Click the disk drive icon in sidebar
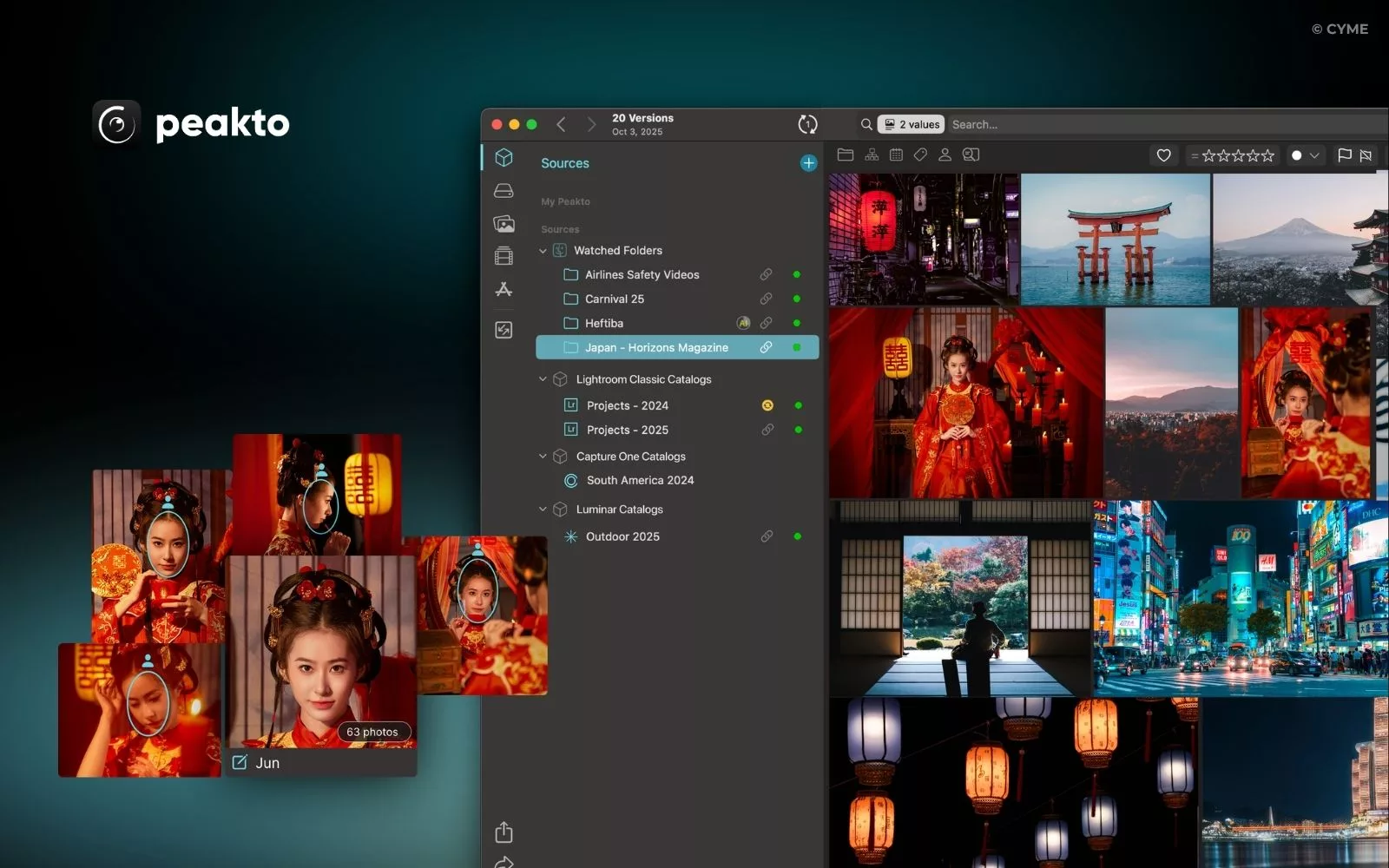Image resolution: width=1389 pixels, height=868 pixels. click(x=504, y=191)
